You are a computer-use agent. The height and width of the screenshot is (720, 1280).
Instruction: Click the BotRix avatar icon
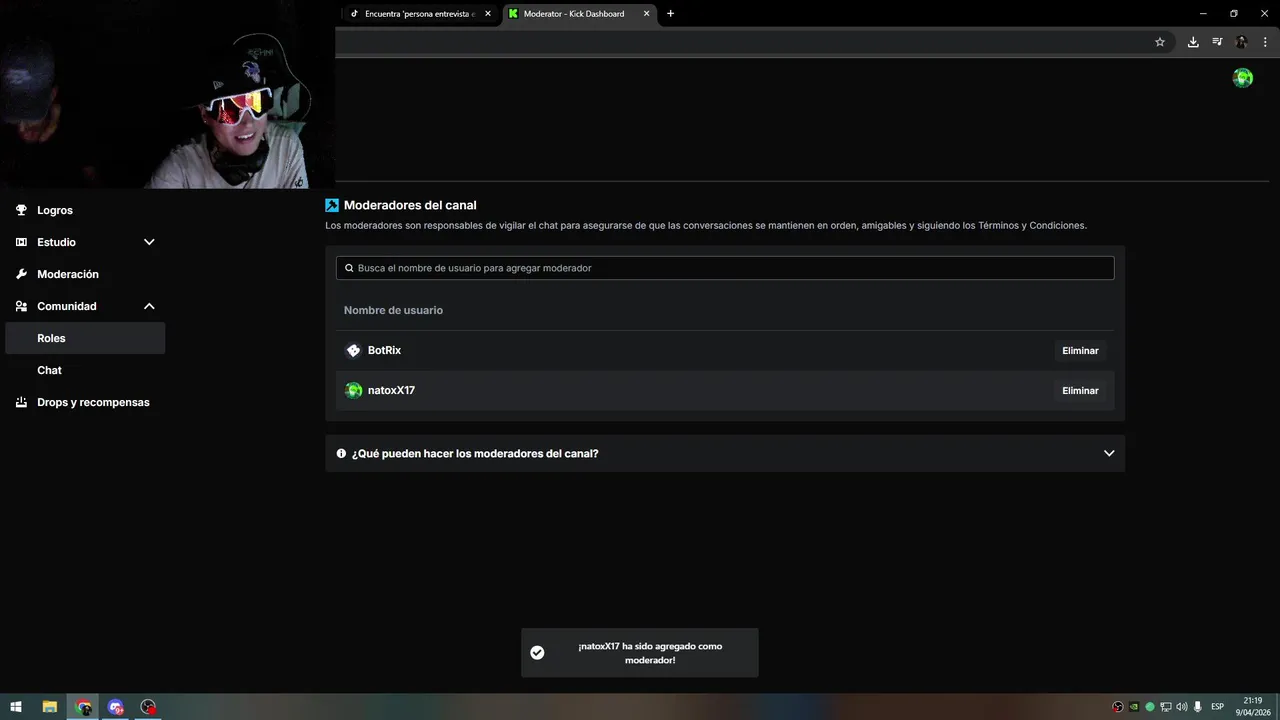coord(353,351)
